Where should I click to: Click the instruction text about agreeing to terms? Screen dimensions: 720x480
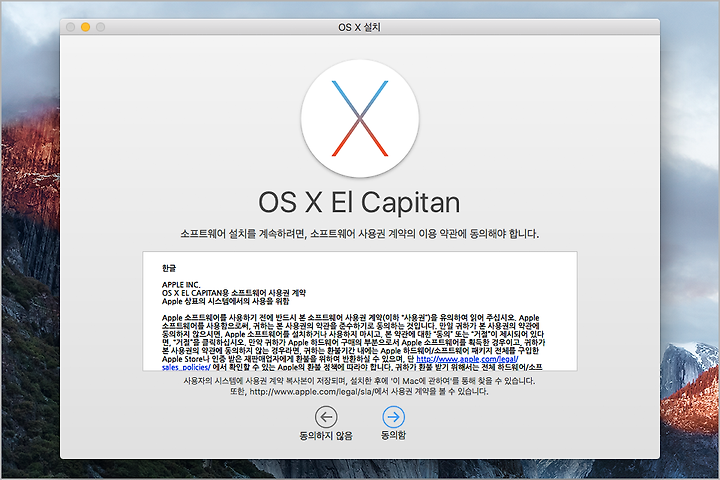coord(360,234)
